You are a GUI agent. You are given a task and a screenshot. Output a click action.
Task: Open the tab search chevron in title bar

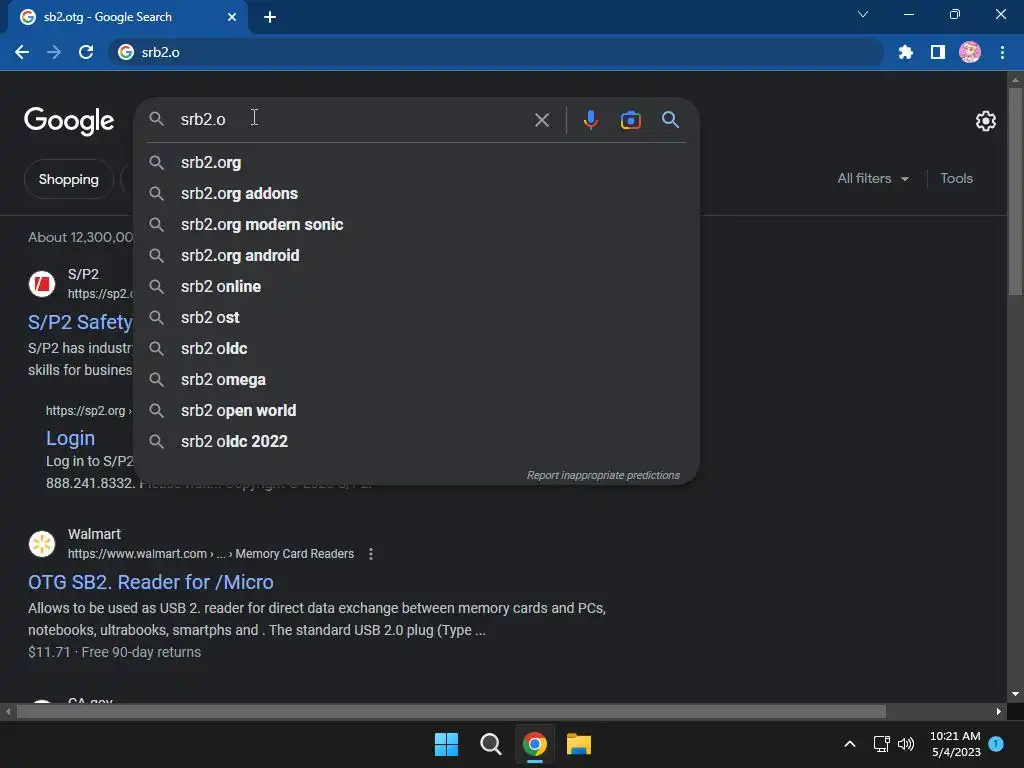863,14
